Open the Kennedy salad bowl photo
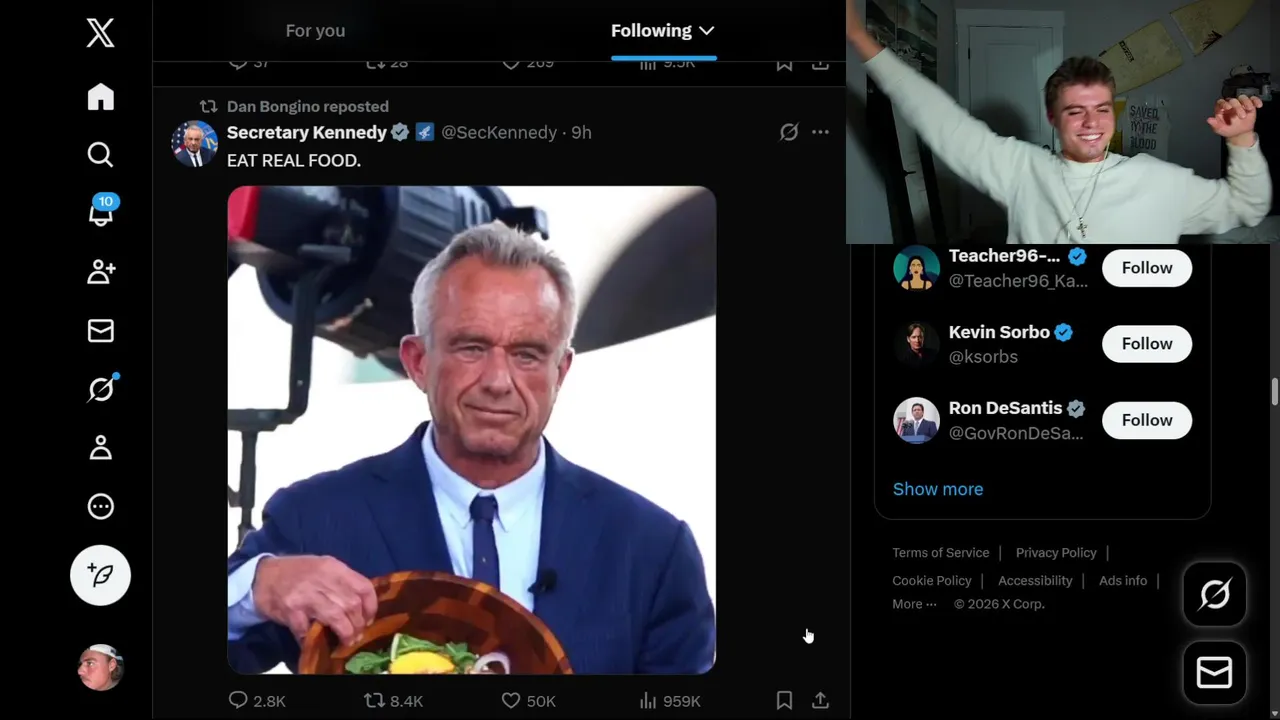The width and height of the screenshot is (1280, 720). click(472, 430)
